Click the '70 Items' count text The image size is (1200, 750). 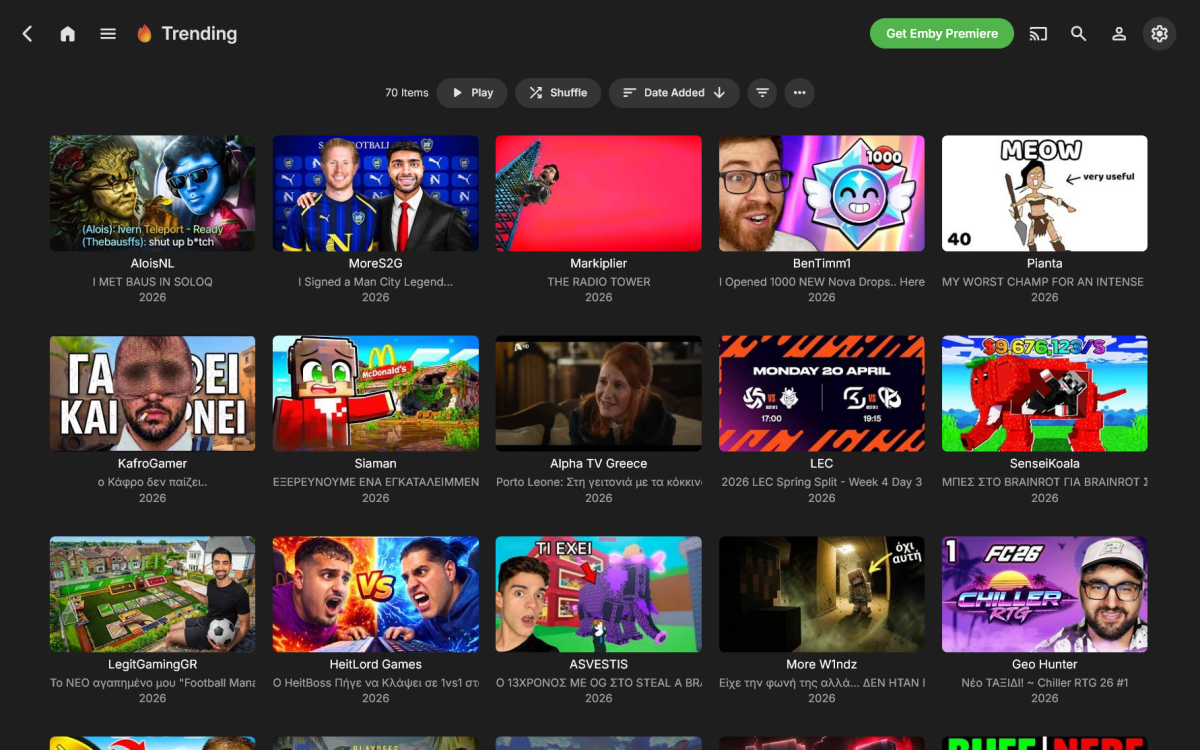click(x=407, y=93)
